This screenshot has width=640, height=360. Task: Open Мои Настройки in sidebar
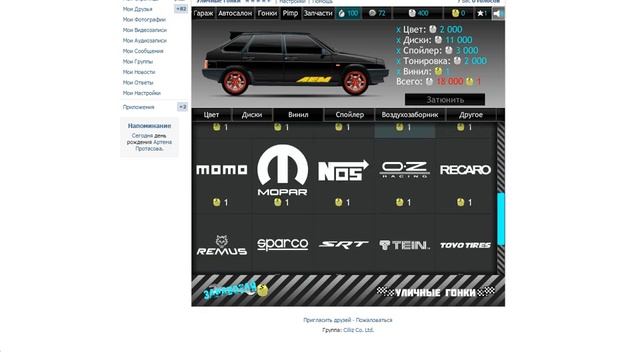click(142, 93)
